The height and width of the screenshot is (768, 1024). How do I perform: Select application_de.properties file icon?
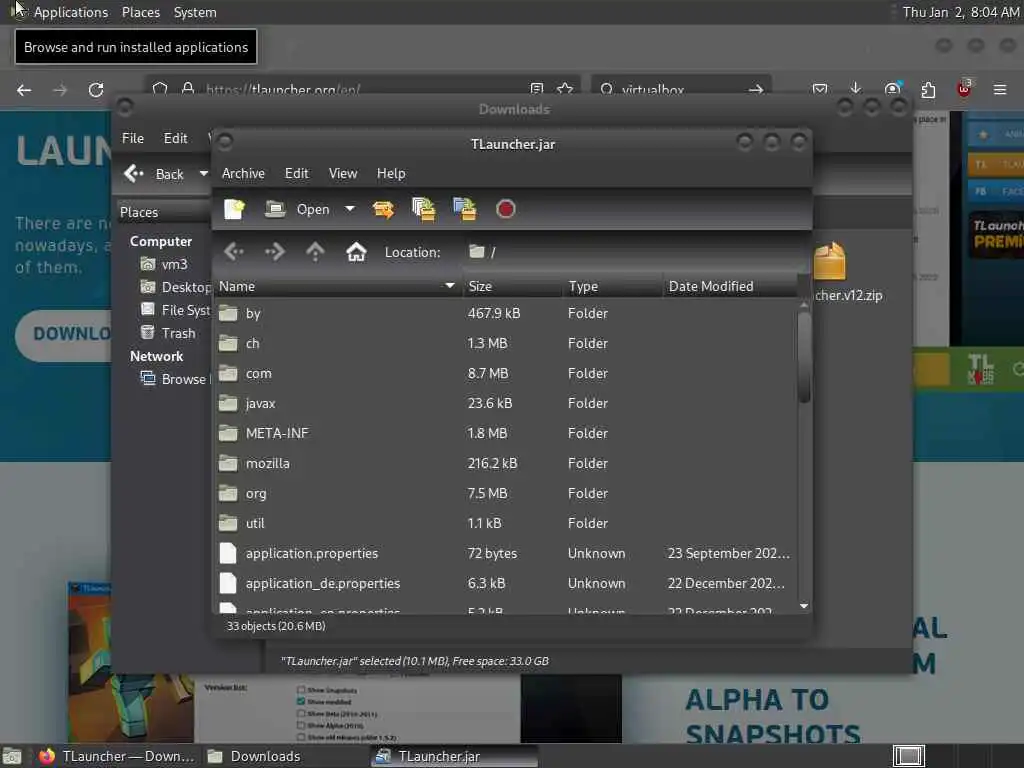pos(228,583)
